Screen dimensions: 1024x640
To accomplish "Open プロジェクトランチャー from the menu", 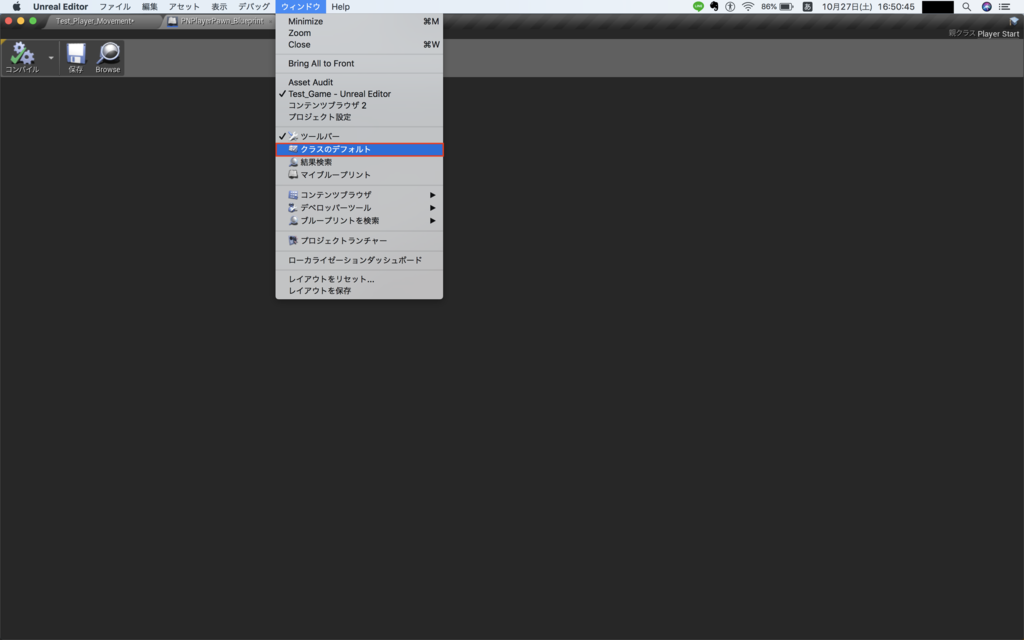I will [359, 240].
